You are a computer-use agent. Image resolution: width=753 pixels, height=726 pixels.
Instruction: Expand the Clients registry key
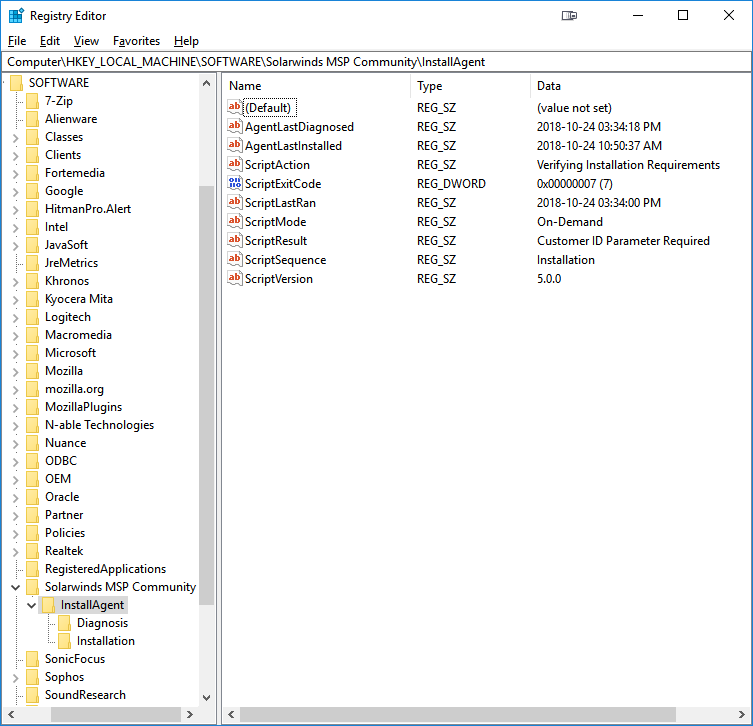(x=15, y=156)
